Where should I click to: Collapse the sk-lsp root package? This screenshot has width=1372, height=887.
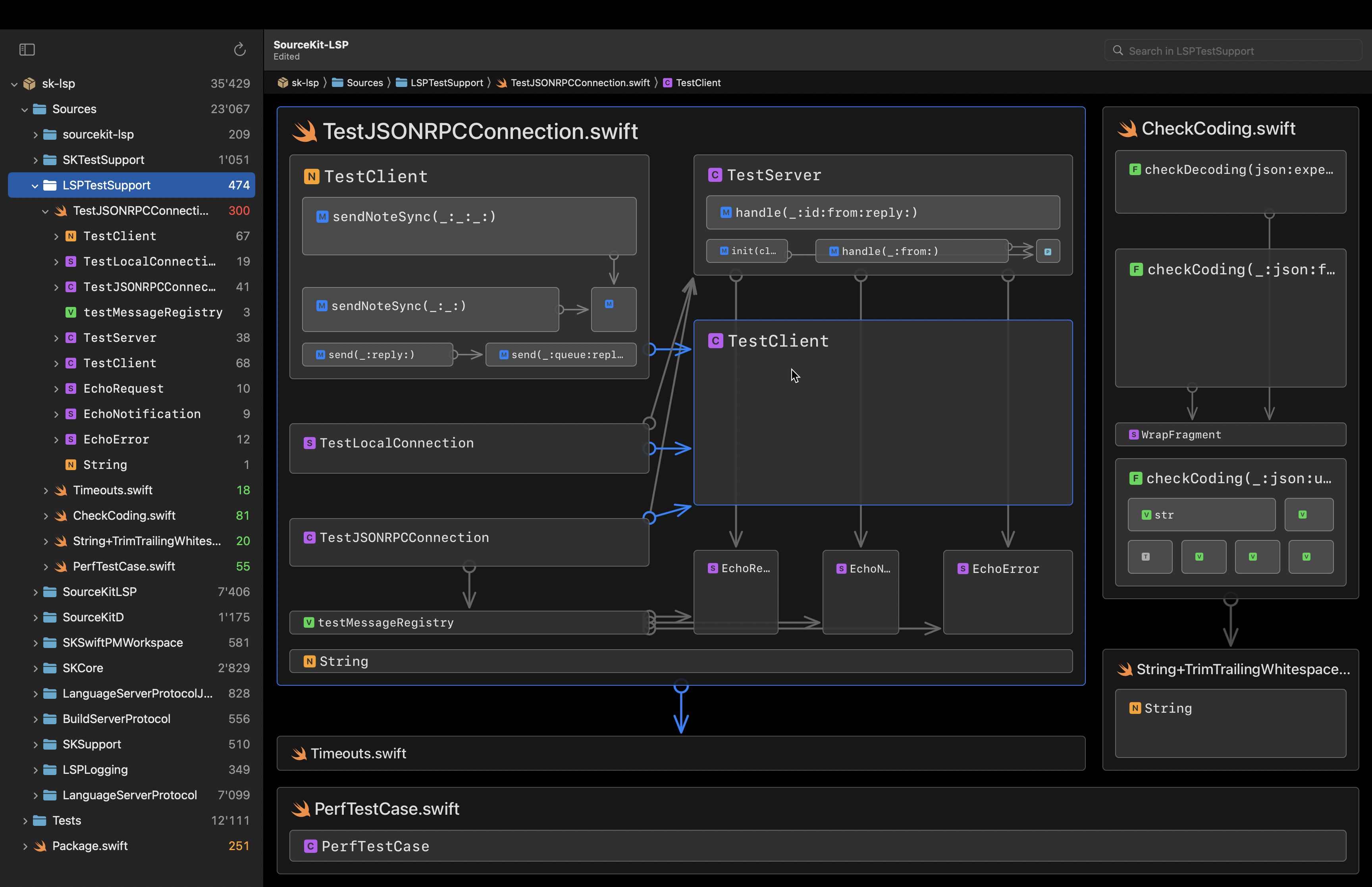[14, 84]
